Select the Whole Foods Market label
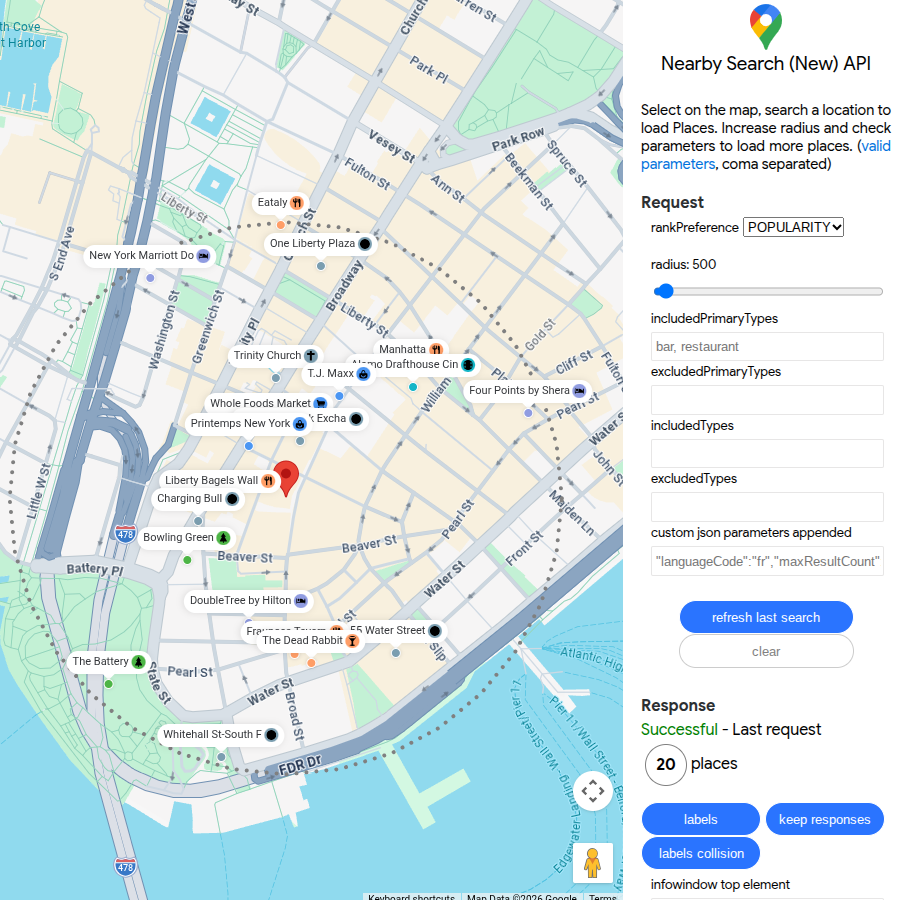 click(x=268, y=403)
